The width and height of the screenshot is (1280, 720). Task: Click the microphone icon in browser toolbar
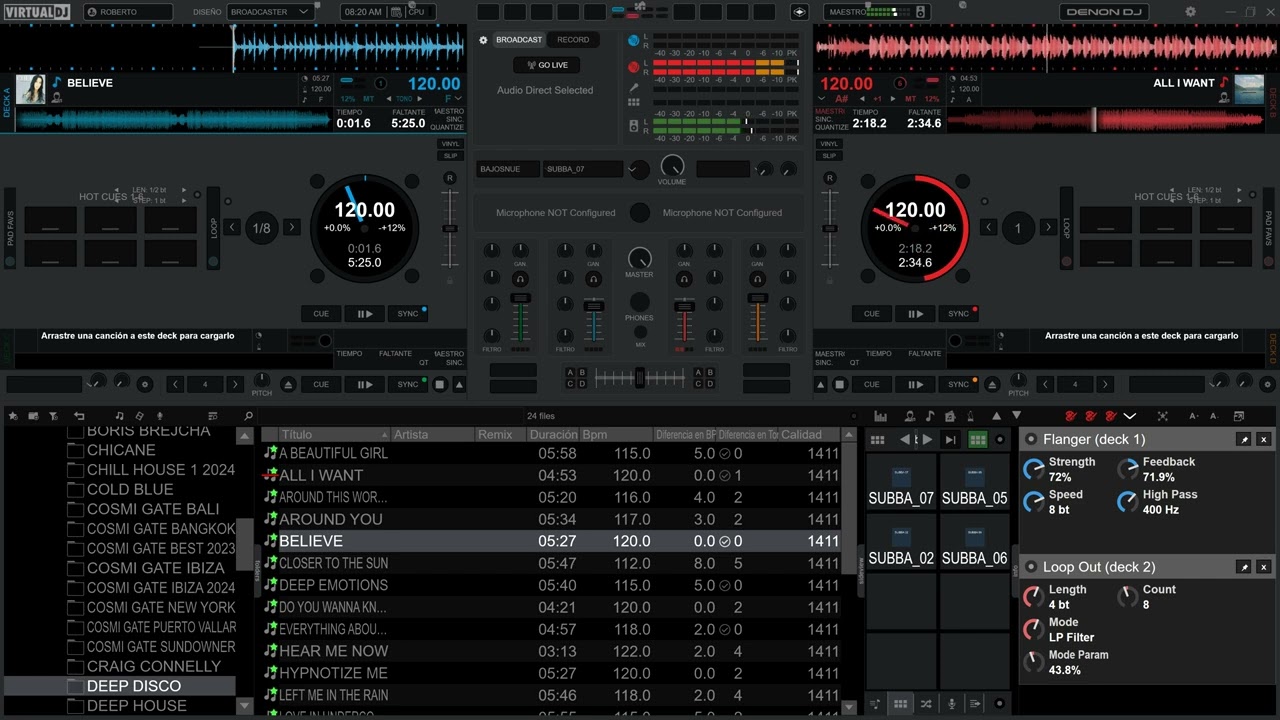160,416
